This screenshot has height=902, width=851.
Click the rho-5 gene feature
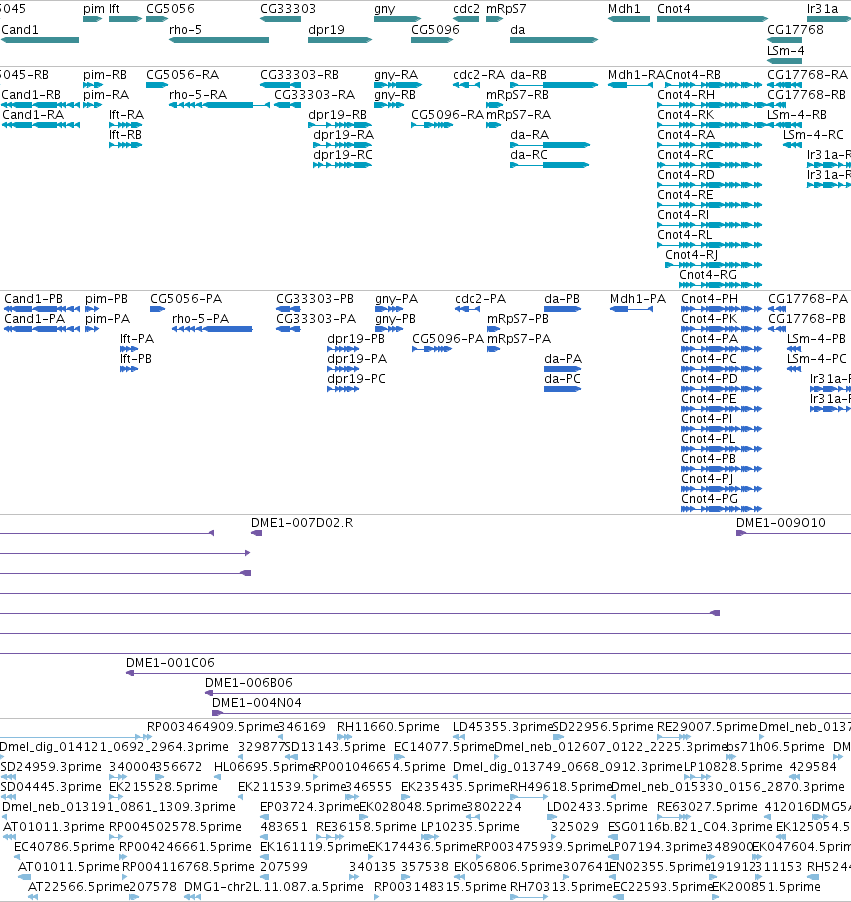coord(219,40)
